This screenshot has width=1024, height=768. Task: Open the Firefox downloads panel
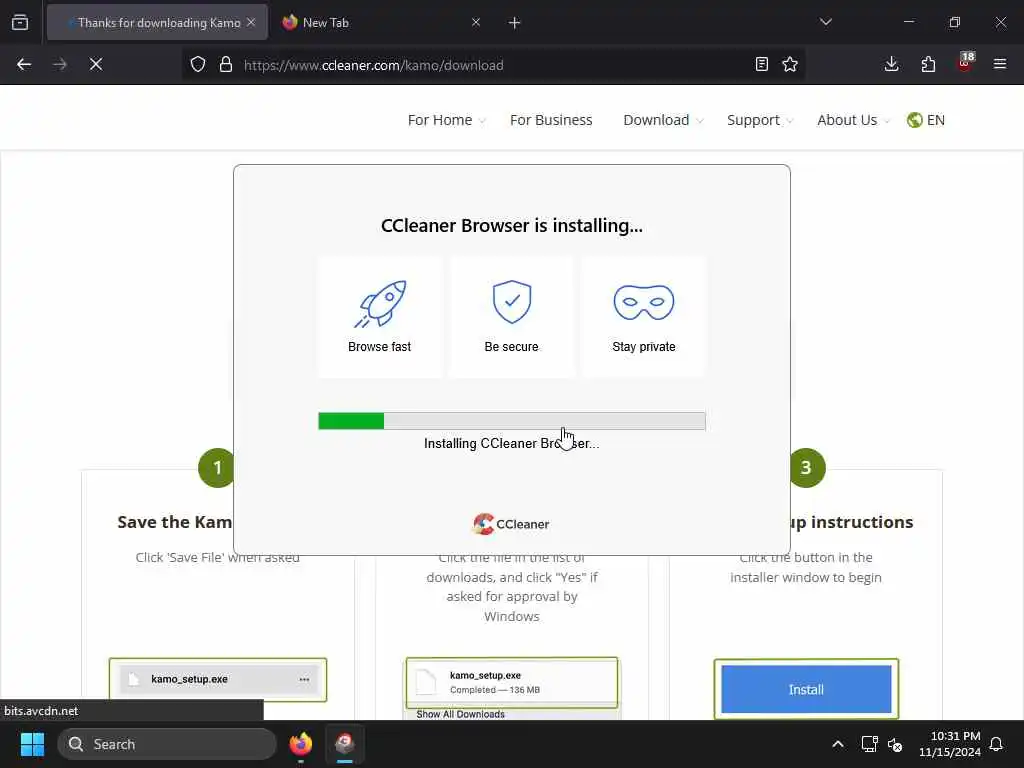(x=891, y=64)
